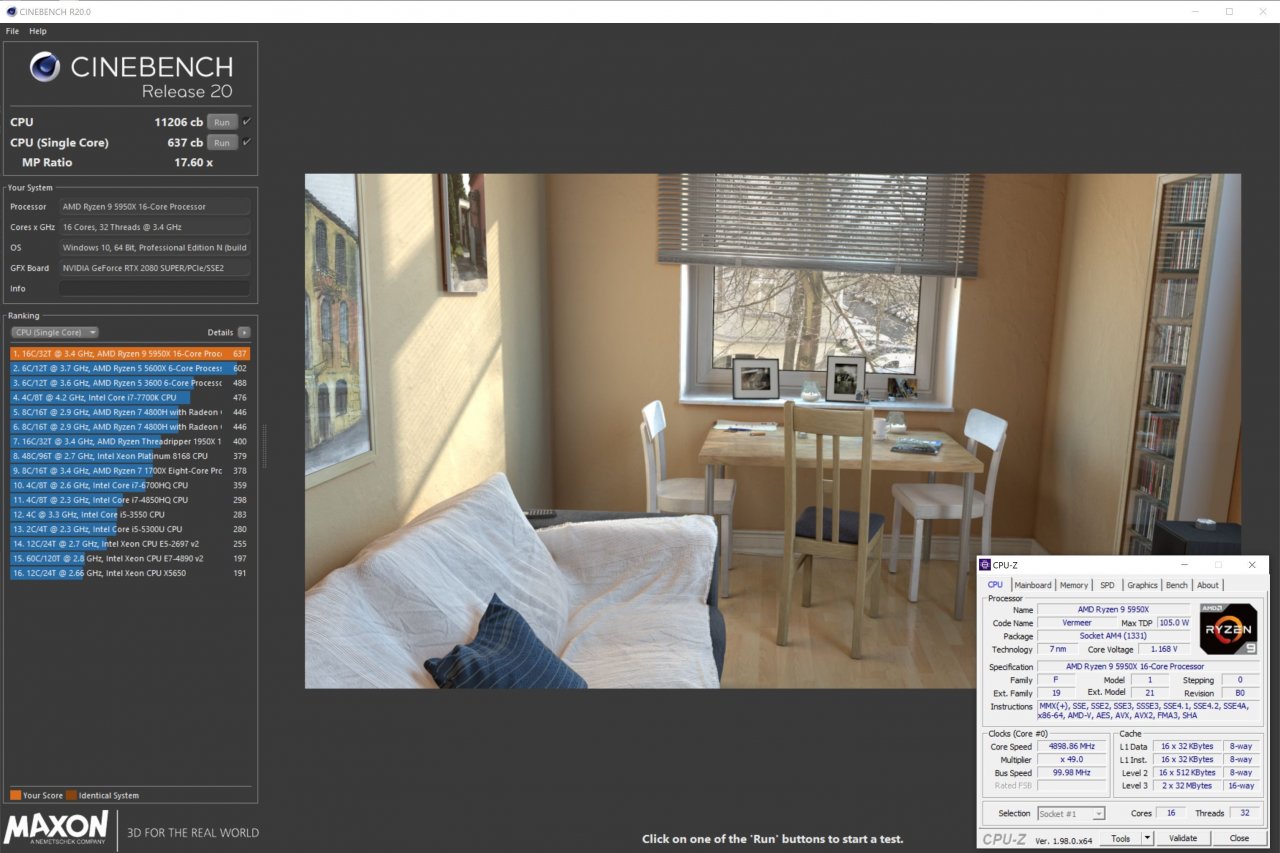Click the Maxon logo at bottom left

click(57, 827)
